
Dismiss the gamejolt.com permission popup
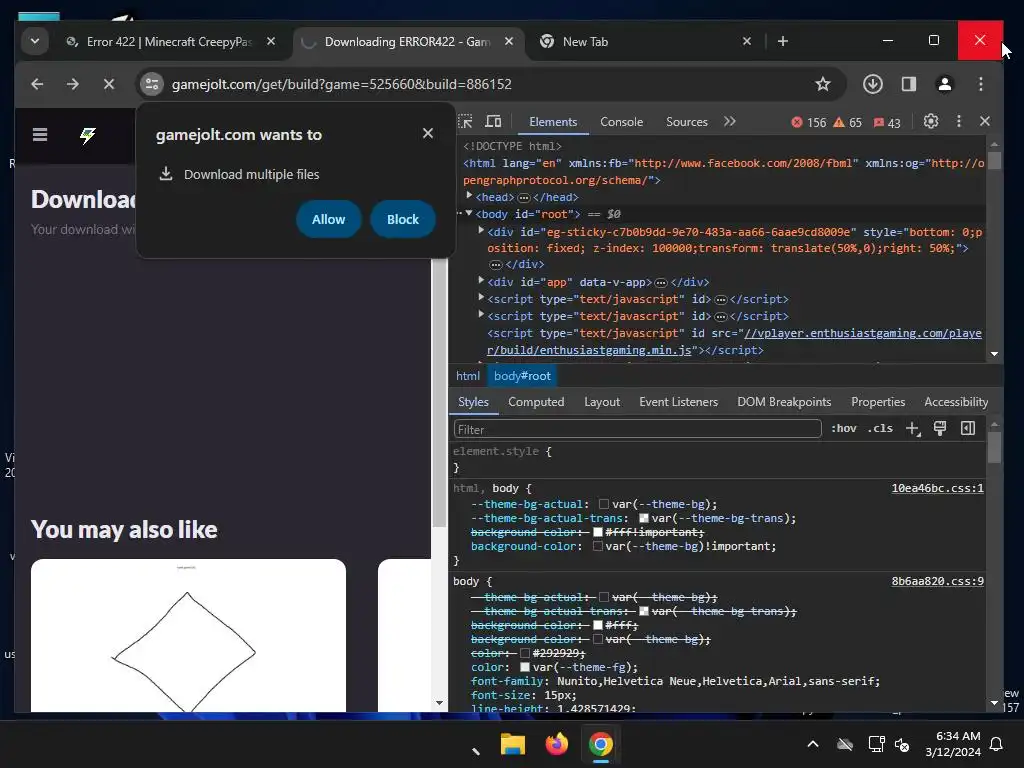(x=428, y=133)
